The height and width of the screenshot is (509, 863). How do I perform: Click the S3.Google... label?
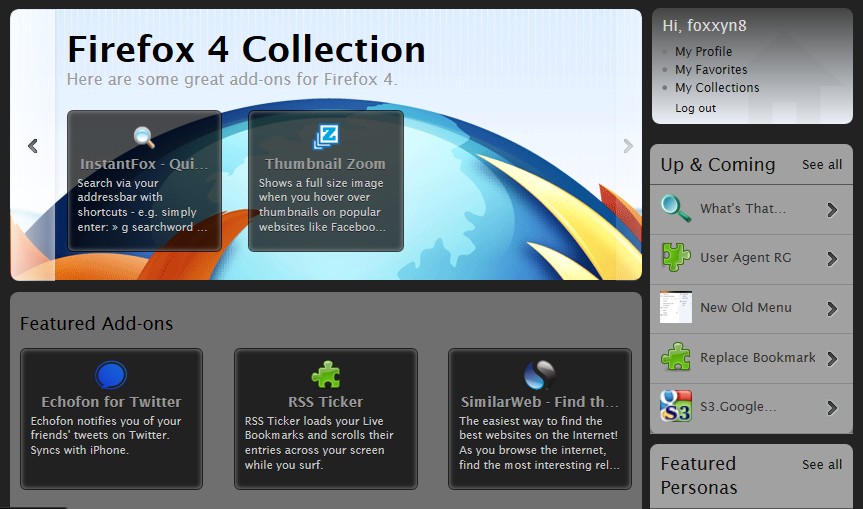pyautogui.click(x=738, y=407)
